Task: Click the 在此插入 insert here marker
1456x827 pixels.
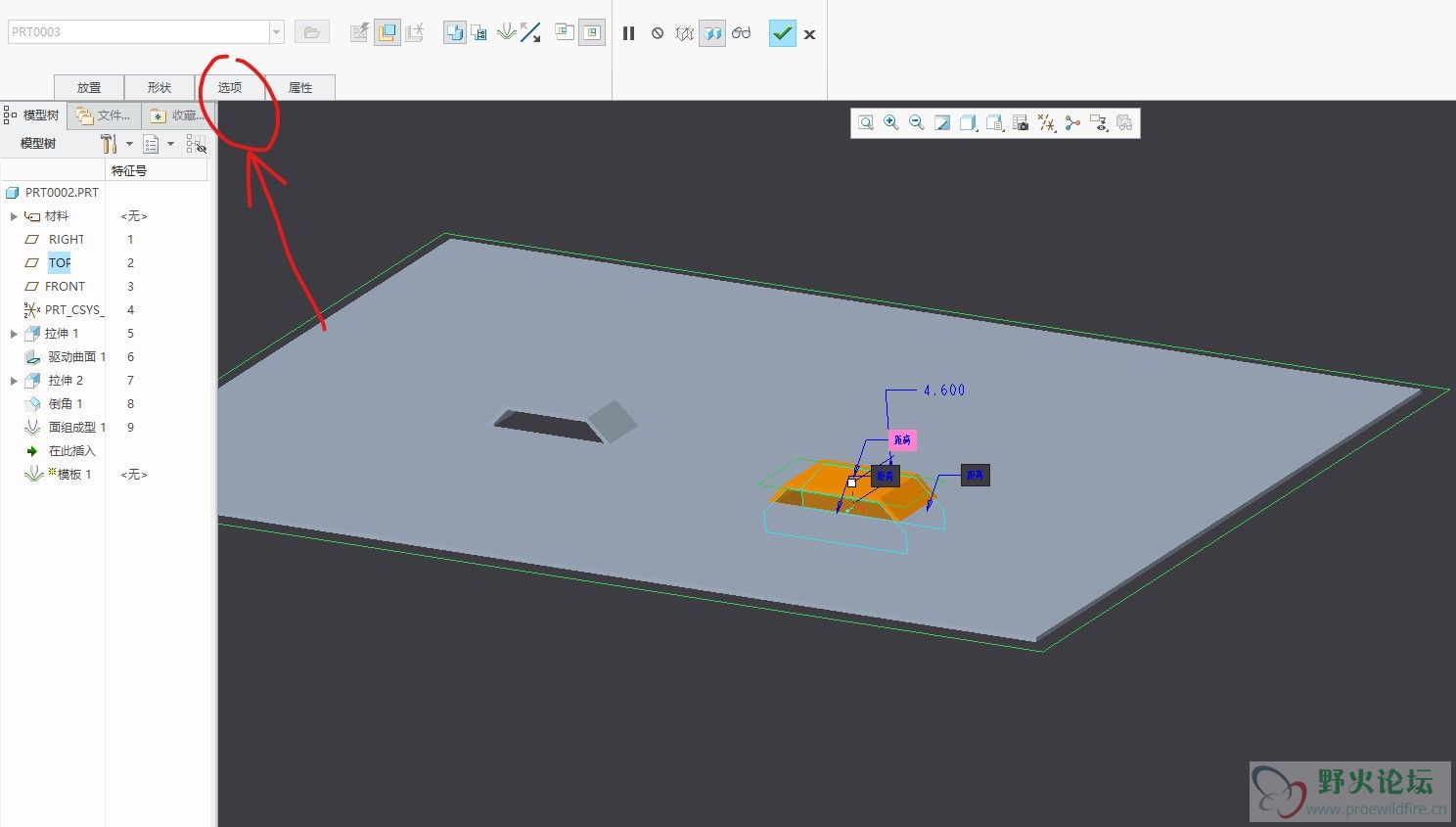Action: (71, 451)
